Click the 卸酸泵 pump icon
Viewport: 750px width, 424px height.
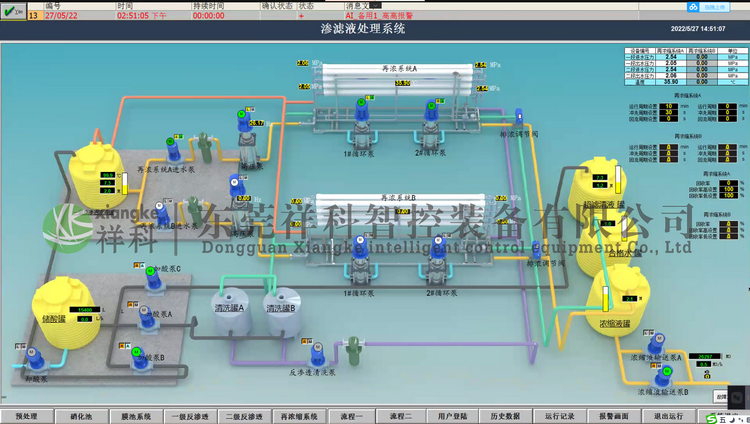[35, 361]
